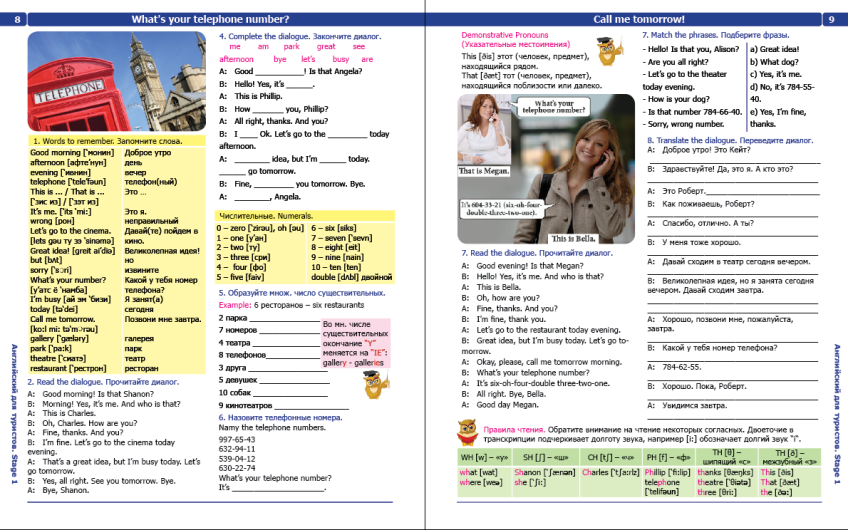Click the owl icon beside Demonstrative Pronouns
The image size is (848, 530).
[x=610, y=51]
